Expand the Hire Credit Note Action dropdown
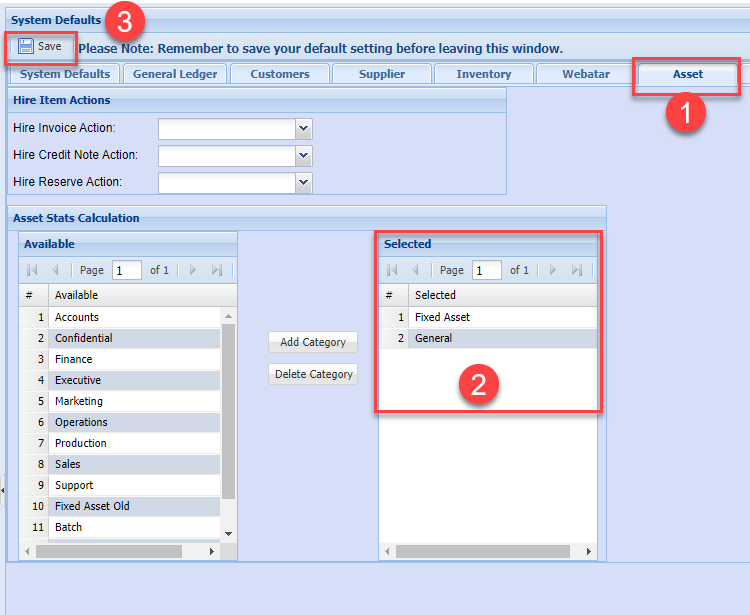The width and height of the screenshot is (750, 615). point(304,155)
